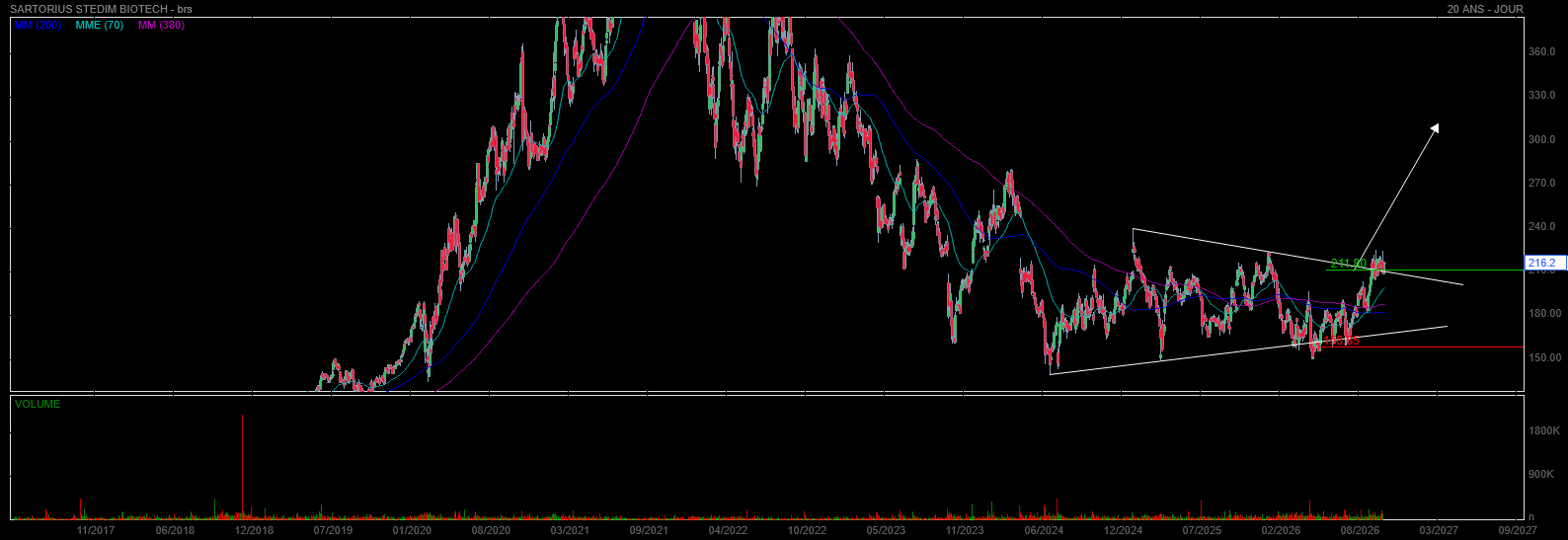This screenshot has width=1568, height=540.
Task: Click the 12/2018 date axis label
Action: click(254, 530)
